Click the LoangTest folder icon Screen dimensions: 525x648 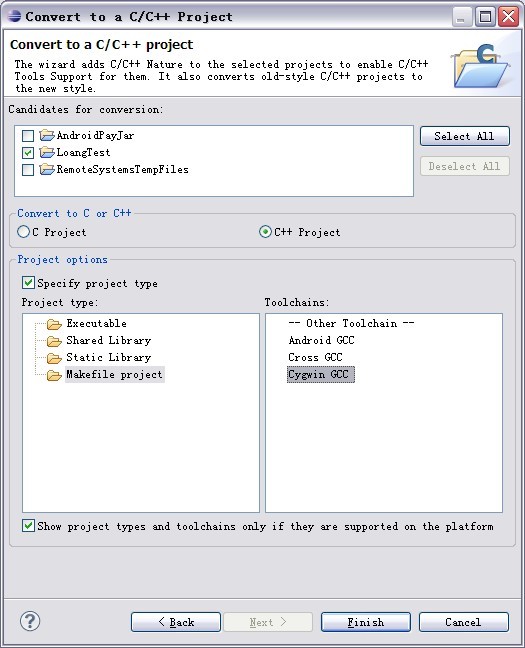[47, 152]
